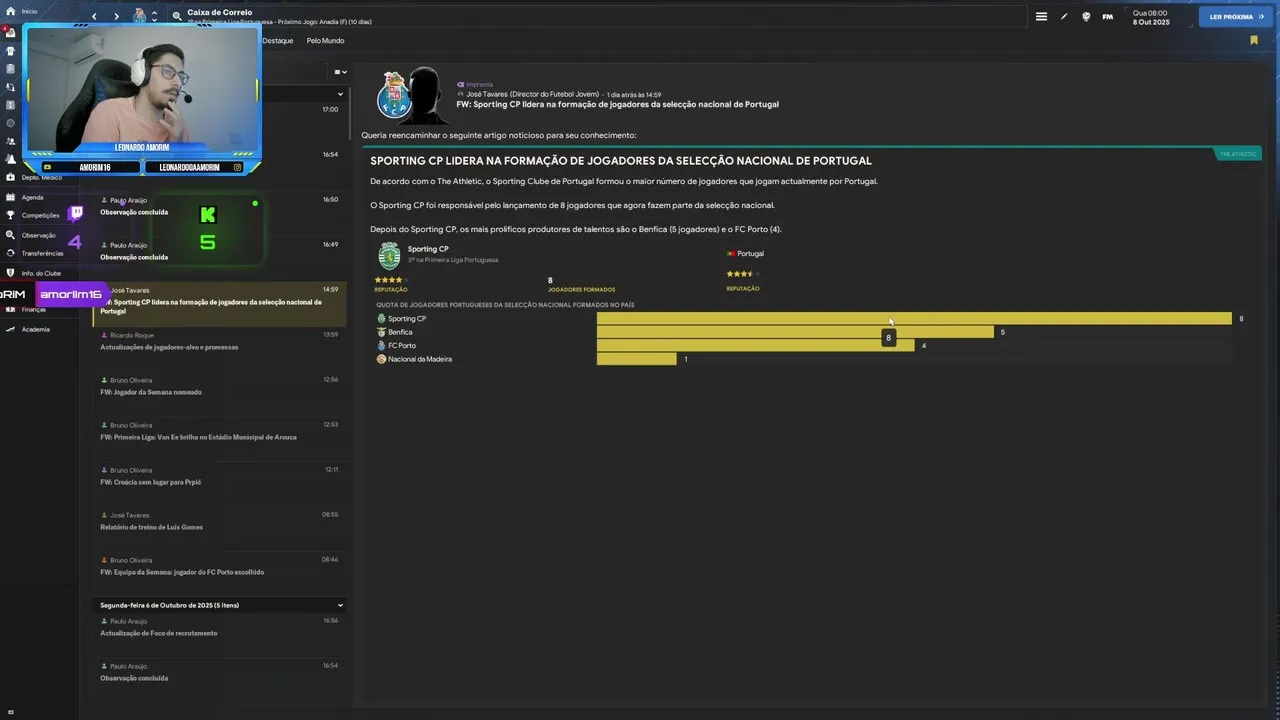Viewport: 1280px width, 720px height.
Task: Open the Info. do Clube shield icon
Action: click(10, 273)
